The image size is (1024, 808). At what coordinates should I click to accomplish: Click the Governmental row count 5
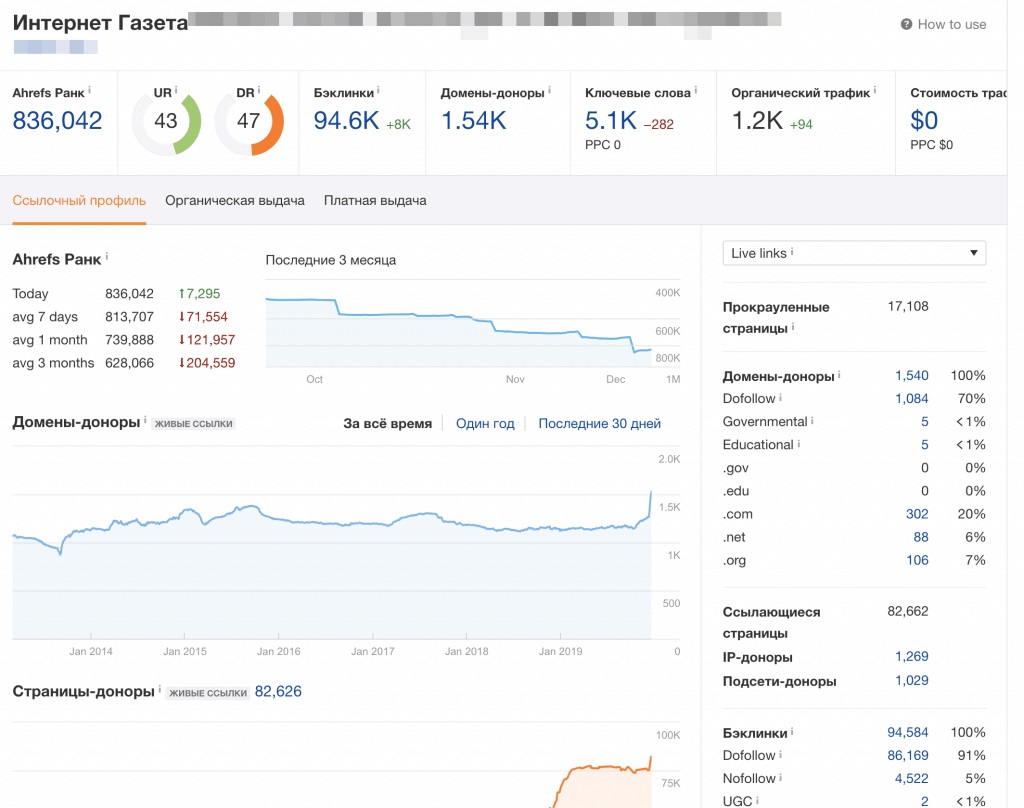[x=925, y=422]
